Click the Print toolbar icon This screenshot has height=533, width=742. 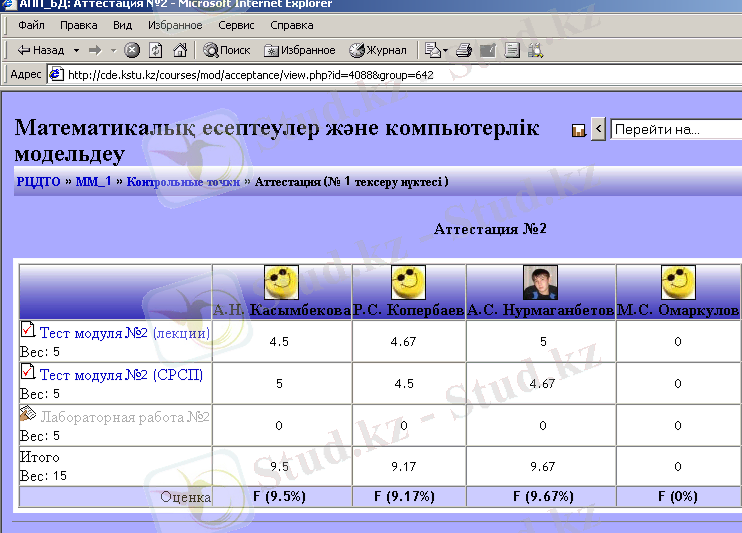pos(464,50)
